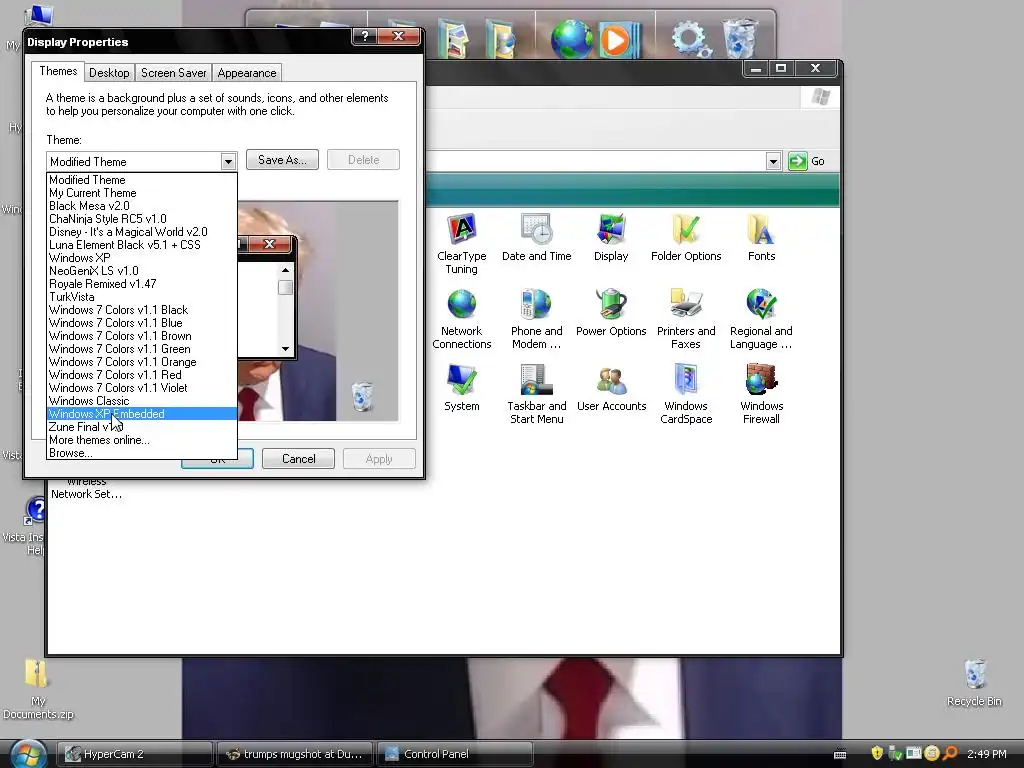The width and height of the screenshot is (1024, 768).
Task: Open Printers and Faxes icon
Action: [x=686, y=319]
